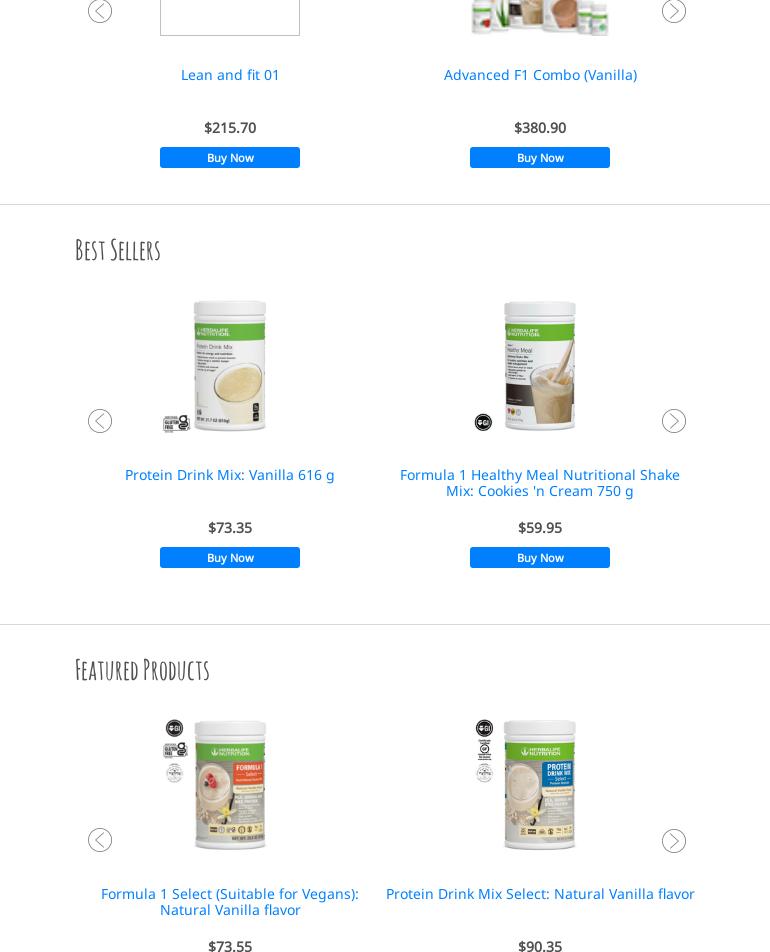Buy Advanced F1 Combo (Vanilla) now
Image resolution: width=770 pixels, height=952 pixels.
[x=540, y=157]
